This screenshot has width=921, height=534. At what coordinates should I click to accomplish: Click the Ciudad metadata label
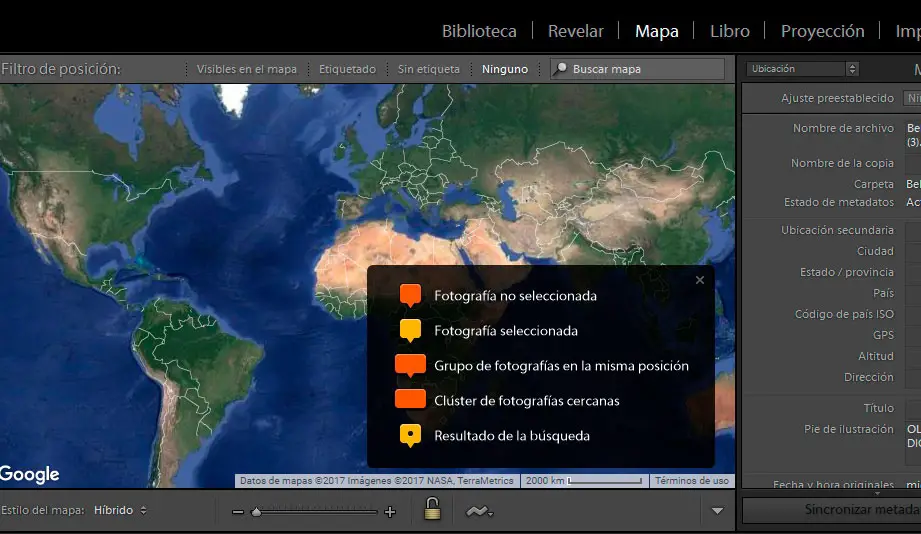[x=875, y=251]
